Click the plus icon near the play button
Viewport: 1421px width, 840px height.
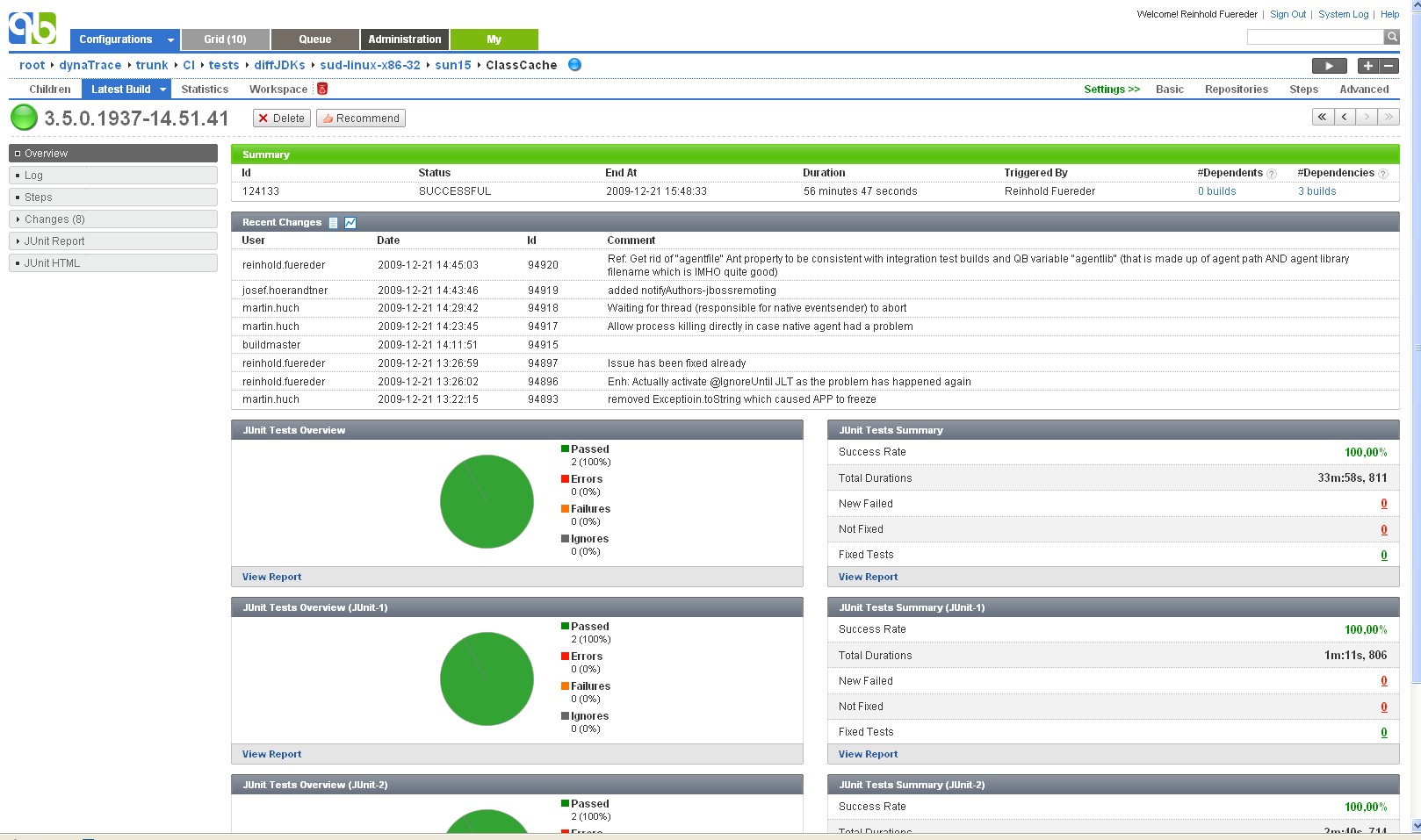(x=1367, y=66)
